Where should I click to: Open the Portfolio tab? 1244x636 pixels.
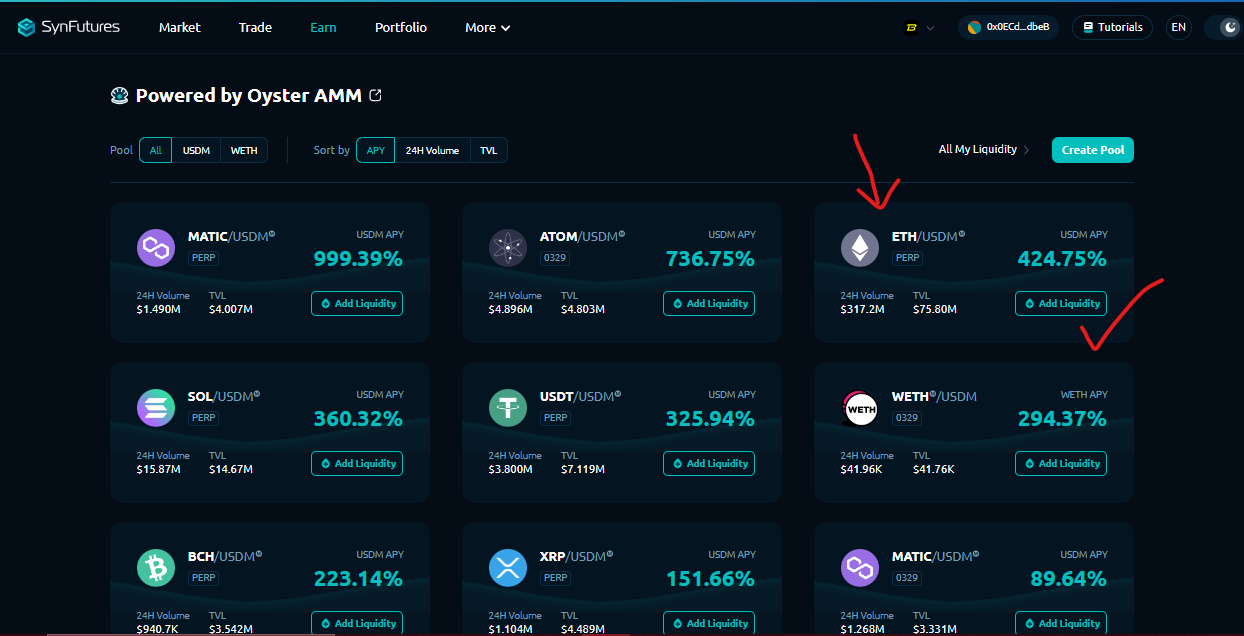click(x=401, y=27)
